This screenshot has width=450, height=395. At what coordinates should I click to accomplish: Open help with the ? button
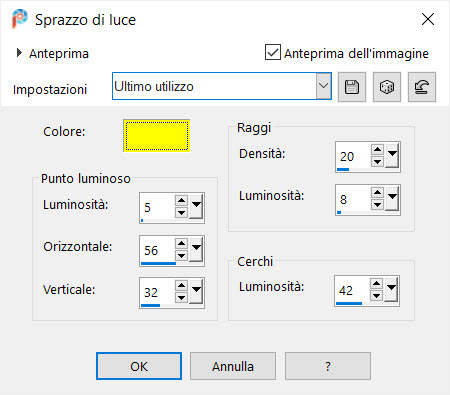coord(328,366)
